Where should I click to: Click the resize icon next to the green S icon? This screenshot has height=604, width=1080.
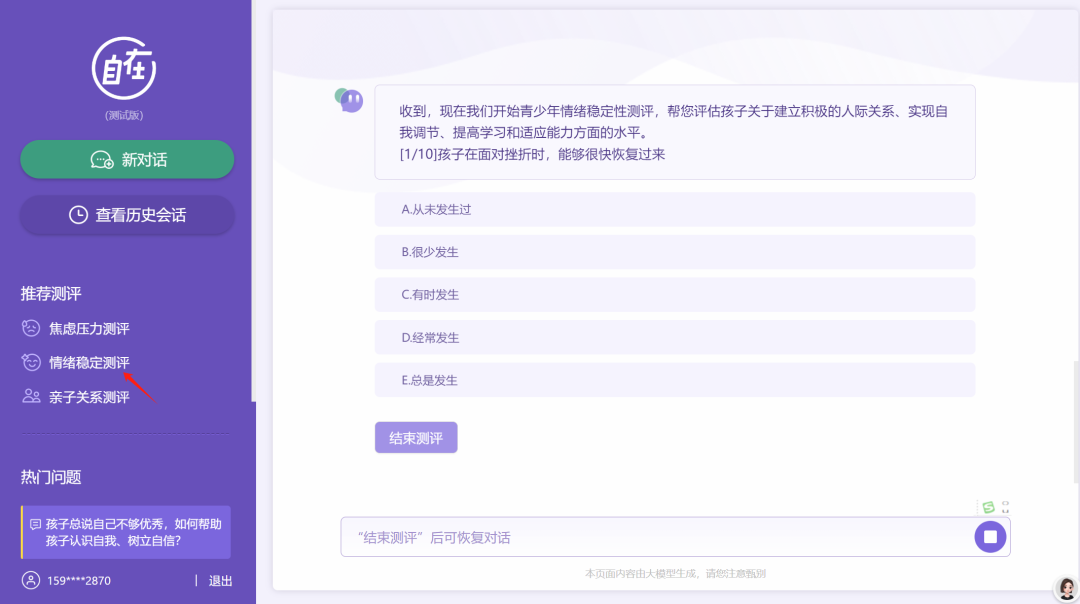pyautogui.click(x=1006, y=507)
